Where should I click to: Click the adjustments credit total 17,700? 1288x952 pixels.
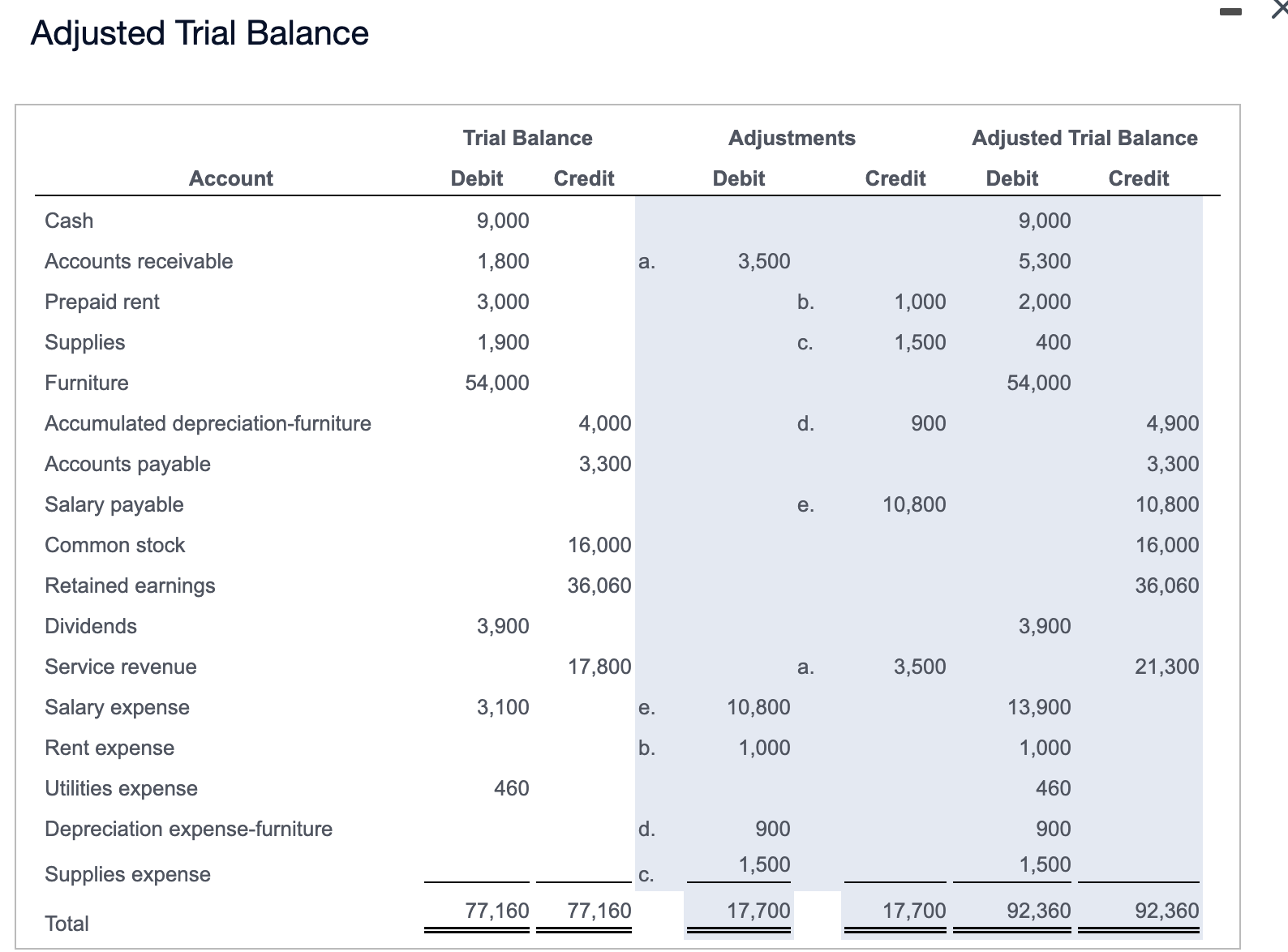click(914, 911)
